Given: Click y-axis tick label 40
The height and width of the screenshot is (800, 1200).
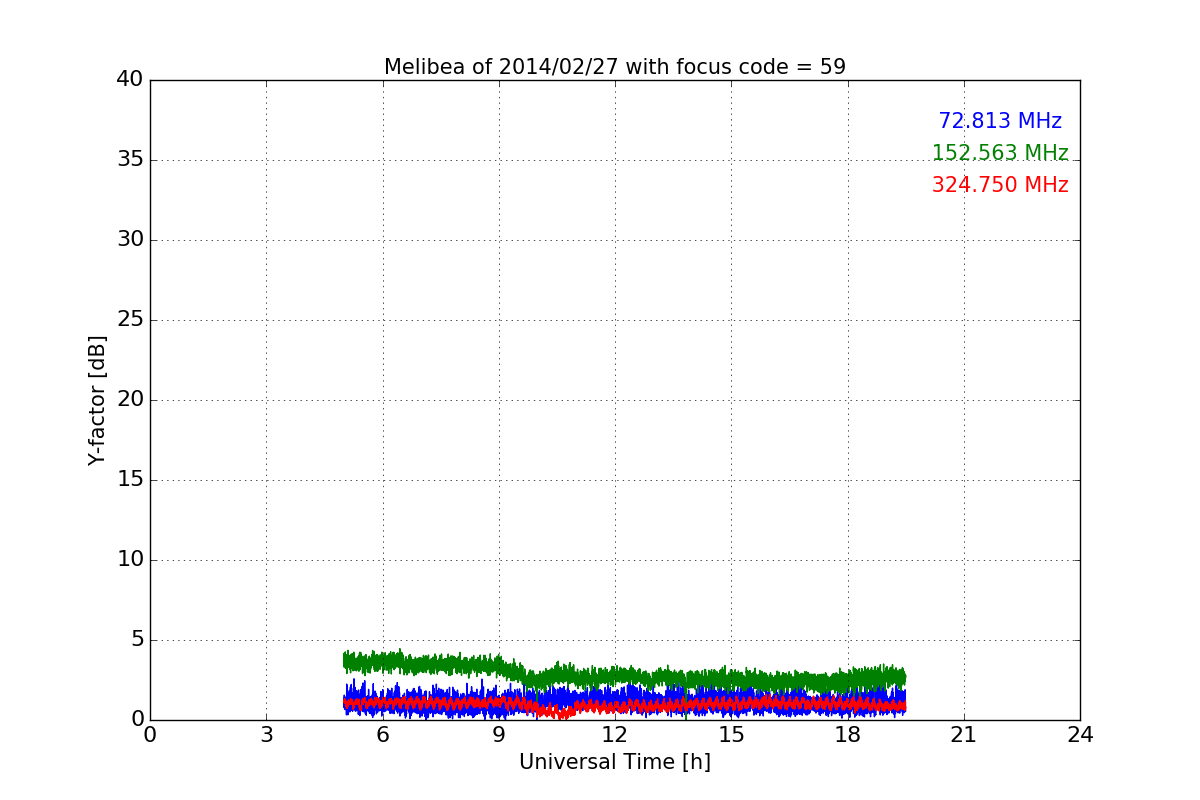Looking at the screenshot, I should point(130,79).
